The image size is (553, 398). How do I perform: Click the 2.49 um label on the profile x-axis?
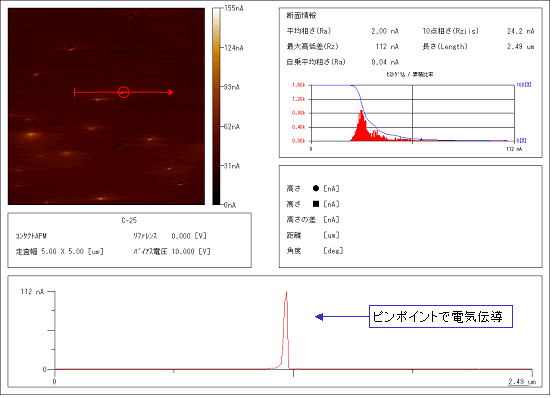(x=522, y=381)
